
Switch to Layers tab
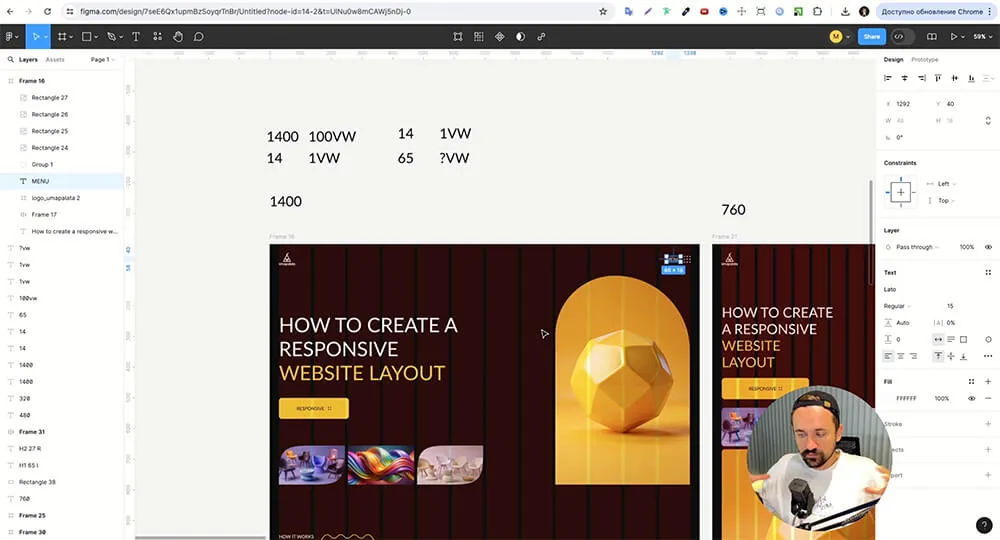(28, 59)
